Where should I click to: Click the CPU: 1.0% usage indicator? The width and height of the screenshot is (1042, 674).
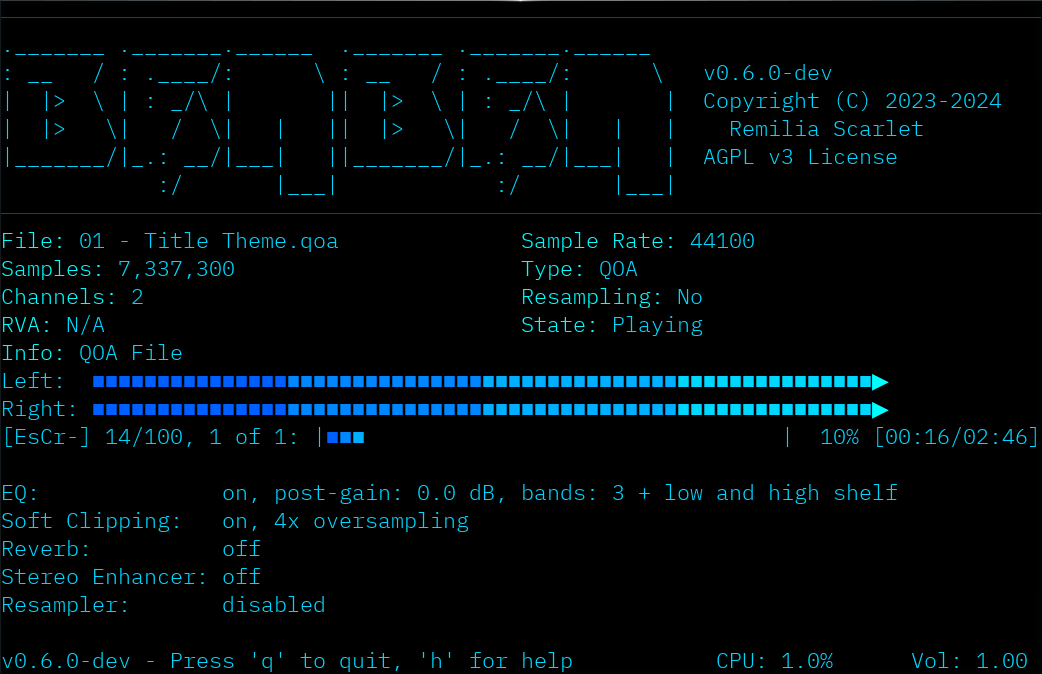click(x=774, y=661)
